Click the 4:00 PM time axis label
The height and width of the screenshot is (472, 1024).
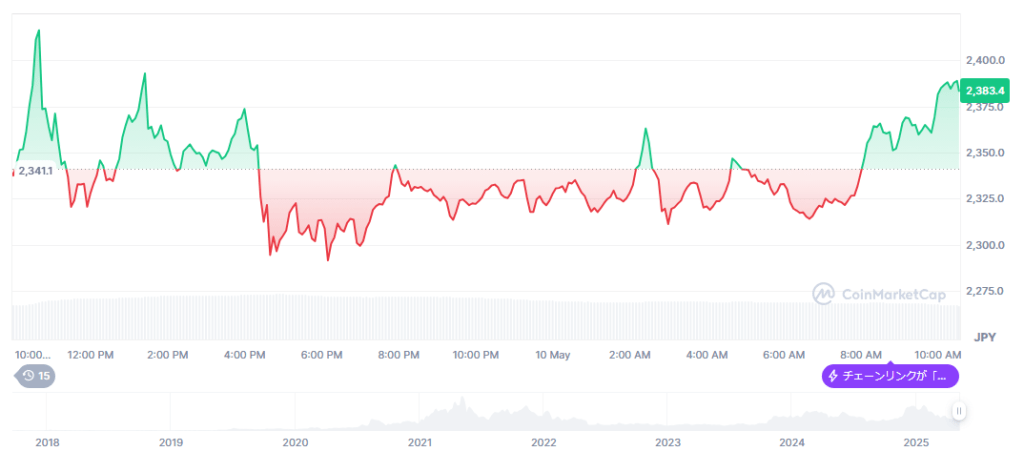tap(244, 355)
